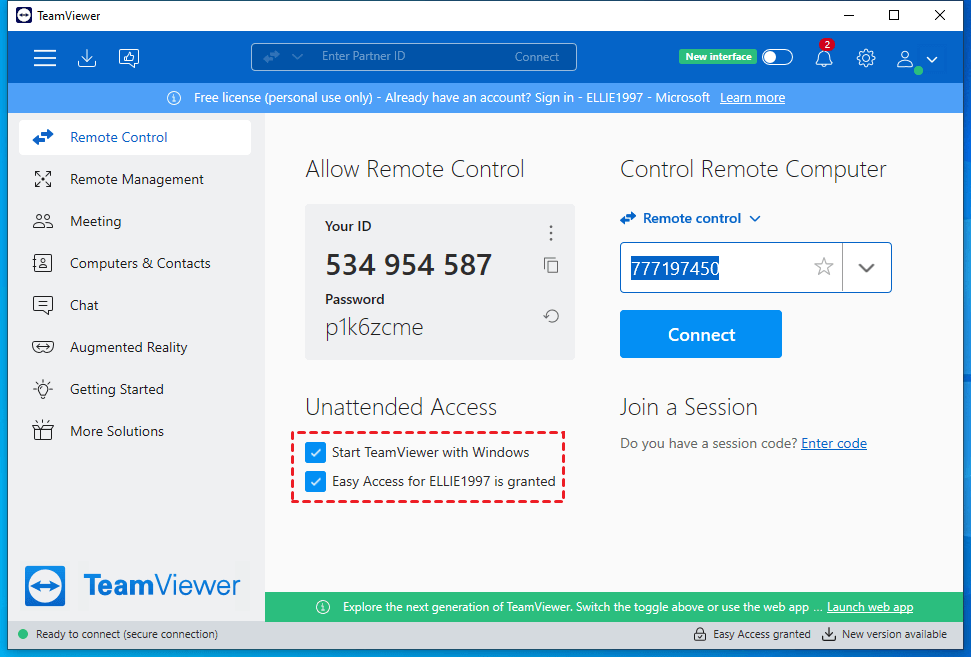Select Computers & Contacts in the sidebar
The width and height of the screenshot is (971, 657).
coord(140,263)
